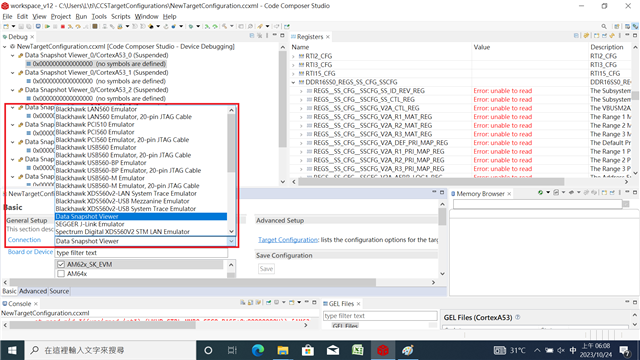Click the GEL Files filter text field

click(x=380, y=316)
